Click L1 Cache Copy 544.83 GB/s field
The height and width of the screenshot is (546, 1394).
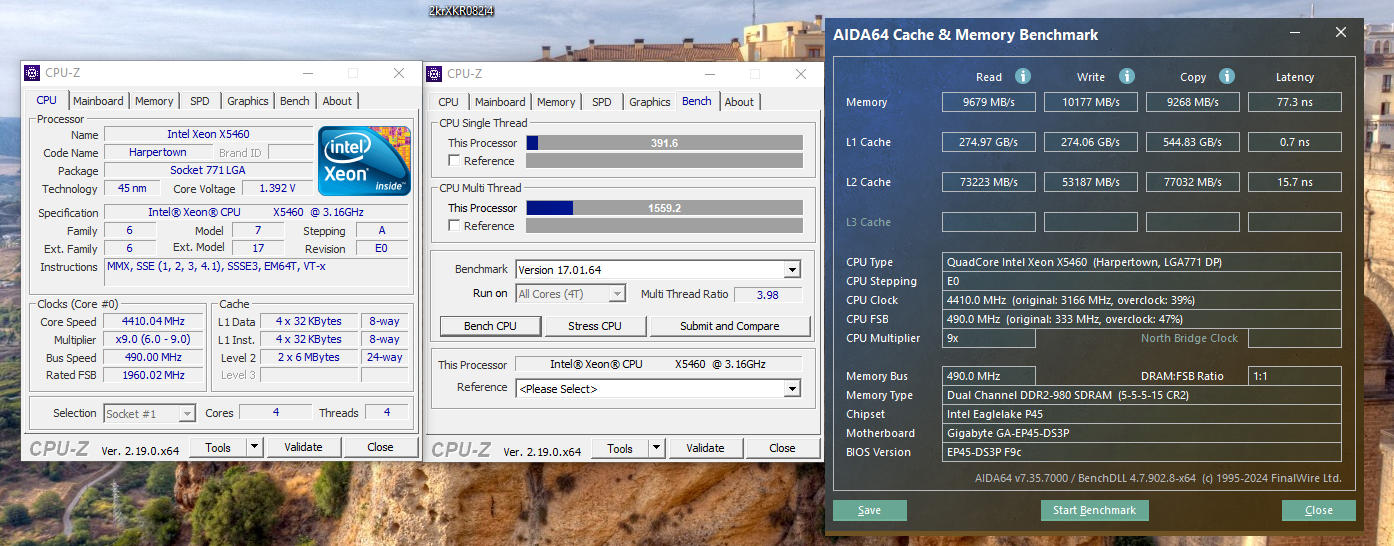tap(1193, 142)
